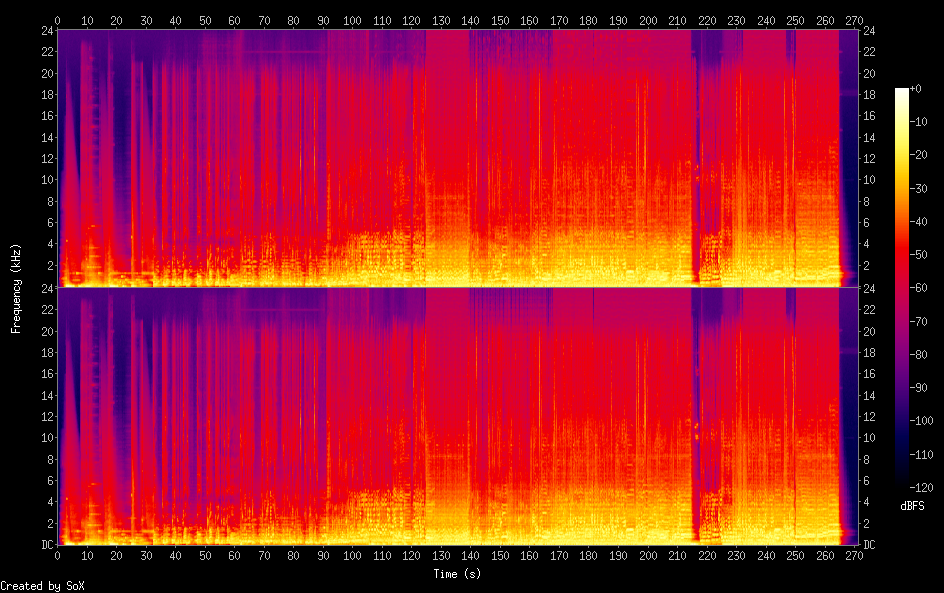Click the "-80" color scale label

(x=918, y=355)
